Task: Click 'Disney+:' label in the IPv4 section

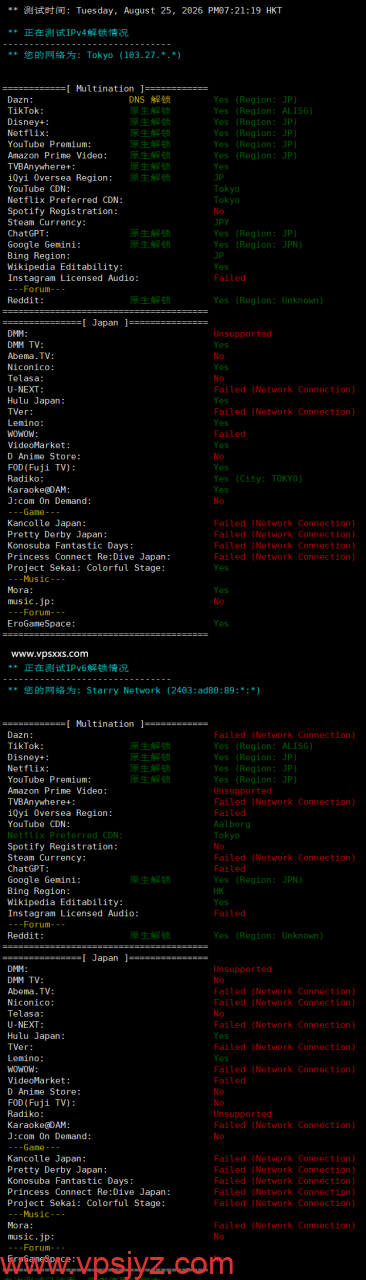Action: pos(30,122)
